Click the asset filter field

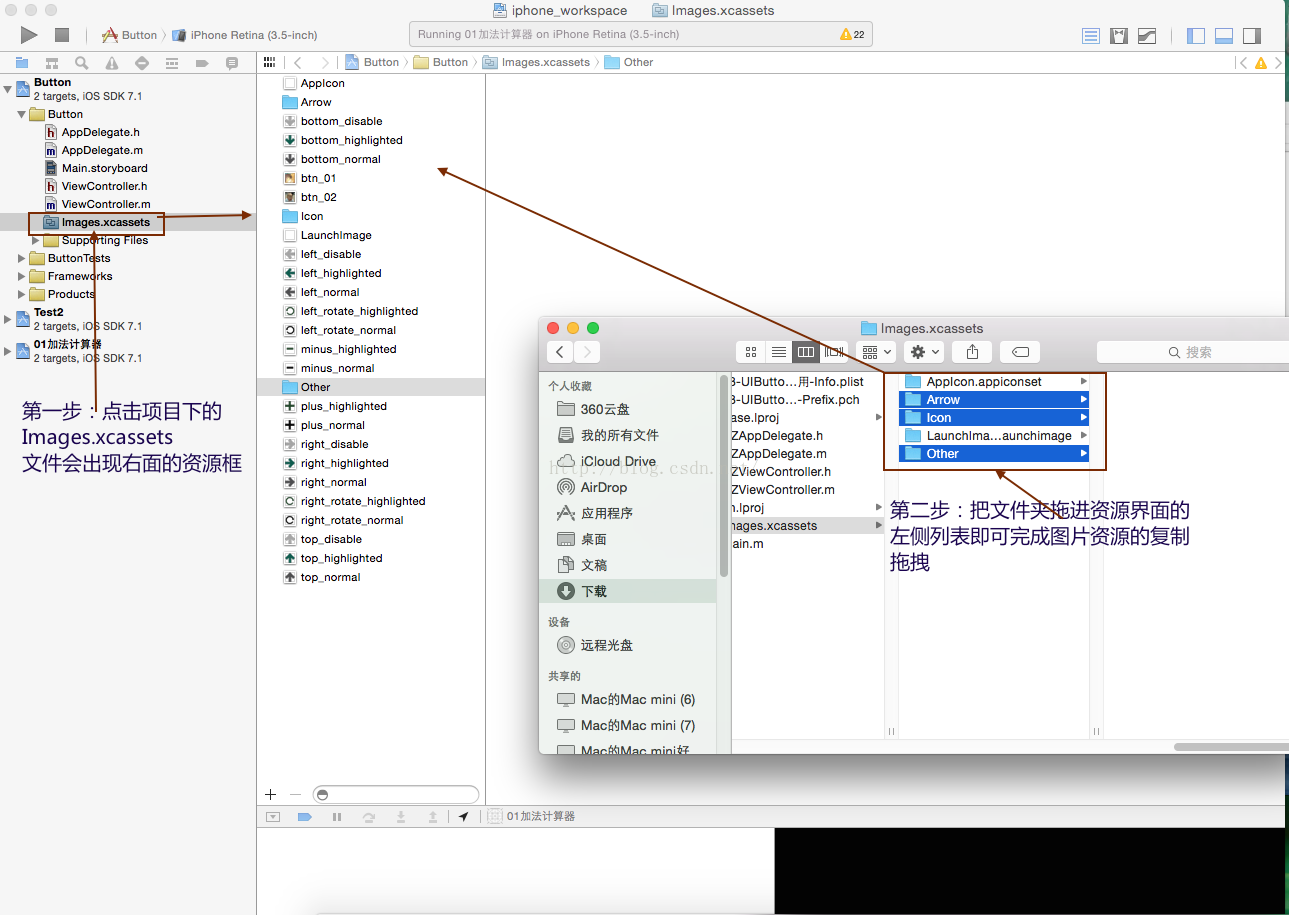395,794
